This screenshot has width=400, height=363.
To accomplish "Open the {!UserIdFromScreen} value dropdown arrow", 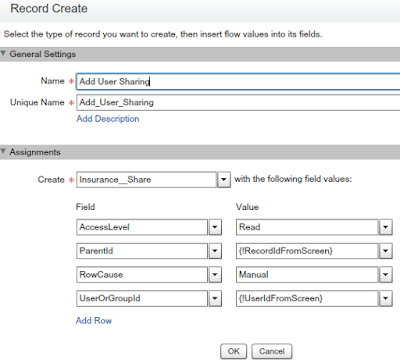I will pos(386,298).
